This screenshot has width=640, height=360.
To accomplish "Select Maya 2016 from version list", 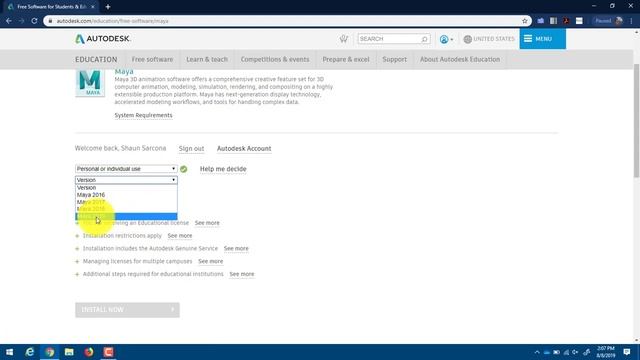I will 126,195.
